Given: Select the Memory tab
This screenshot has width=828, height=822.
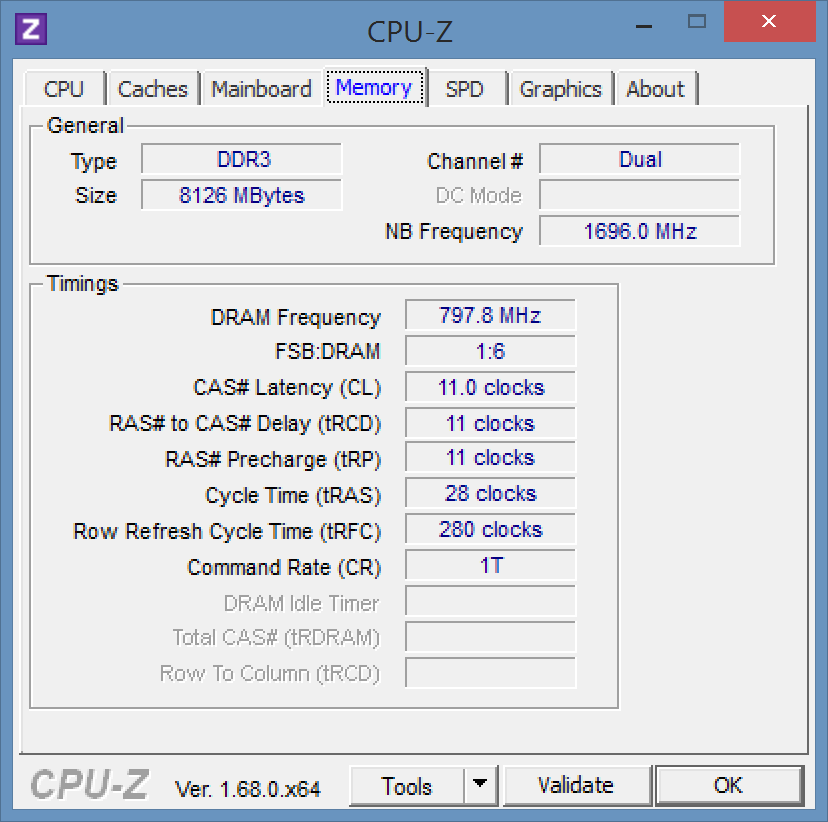Looking at the screenshot, I should [x=374, y=87].
